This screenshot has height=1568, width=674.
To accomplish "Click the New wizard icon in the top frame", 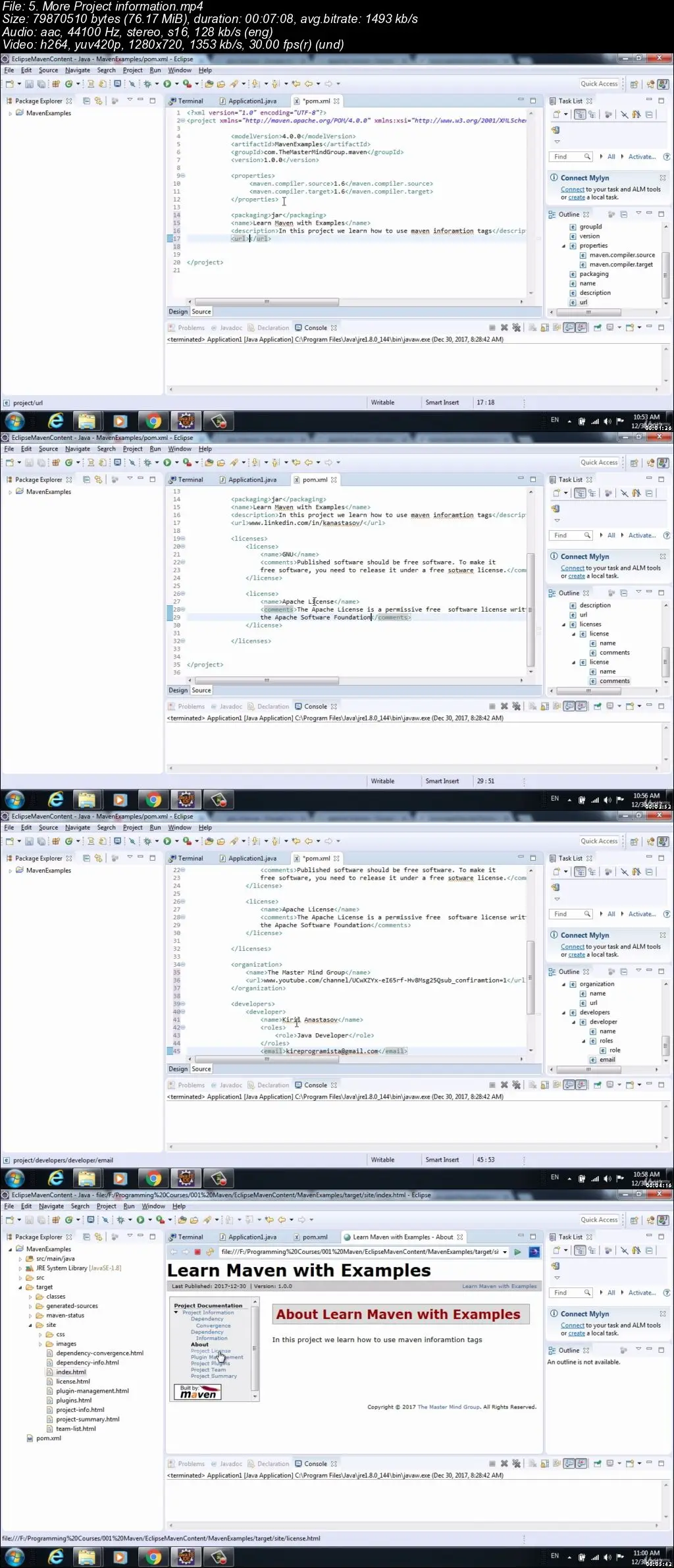I will click(x=10, y=84).
